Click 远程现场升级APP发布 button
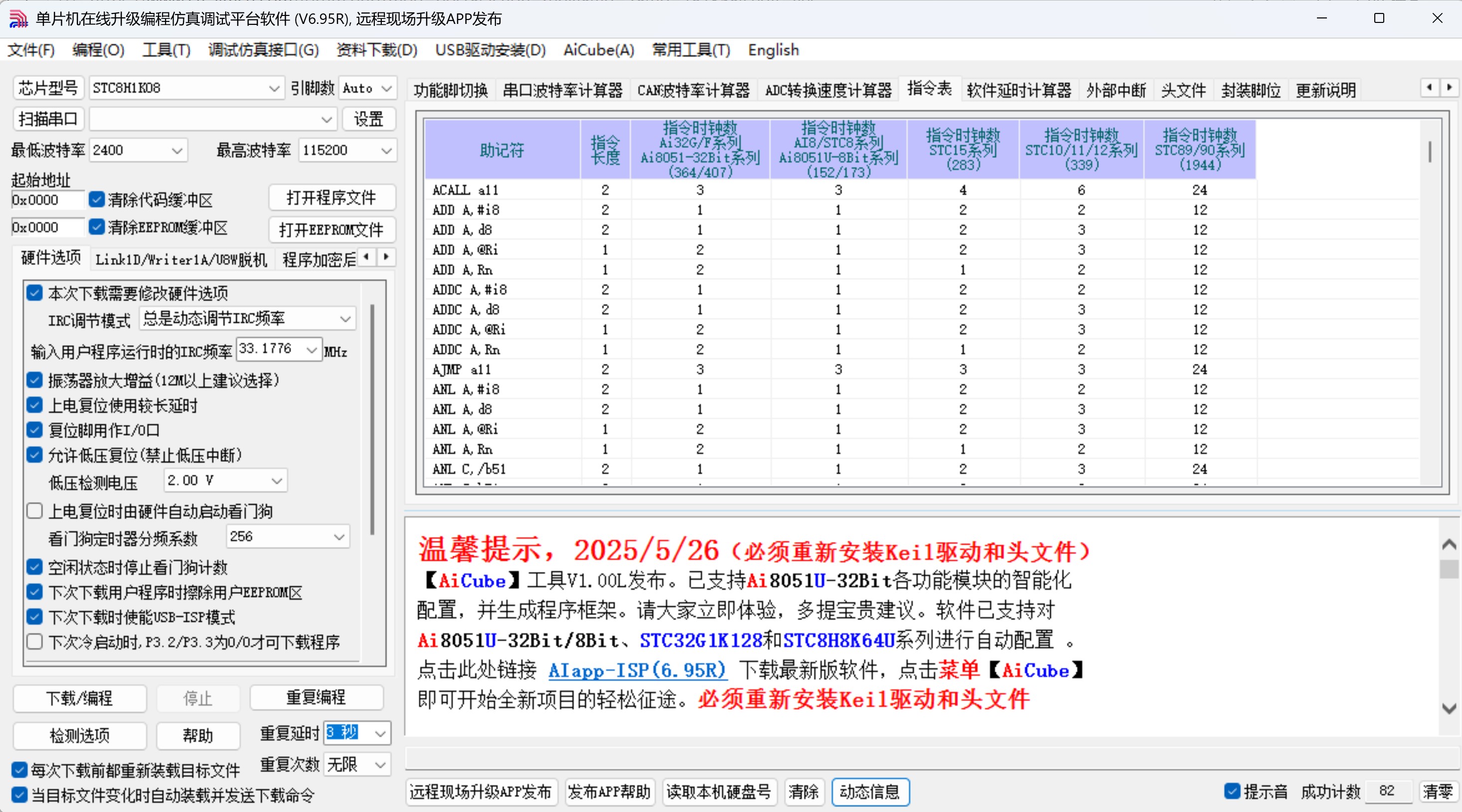This screenshot has width=1462, height=812. (x=481, y=792)
